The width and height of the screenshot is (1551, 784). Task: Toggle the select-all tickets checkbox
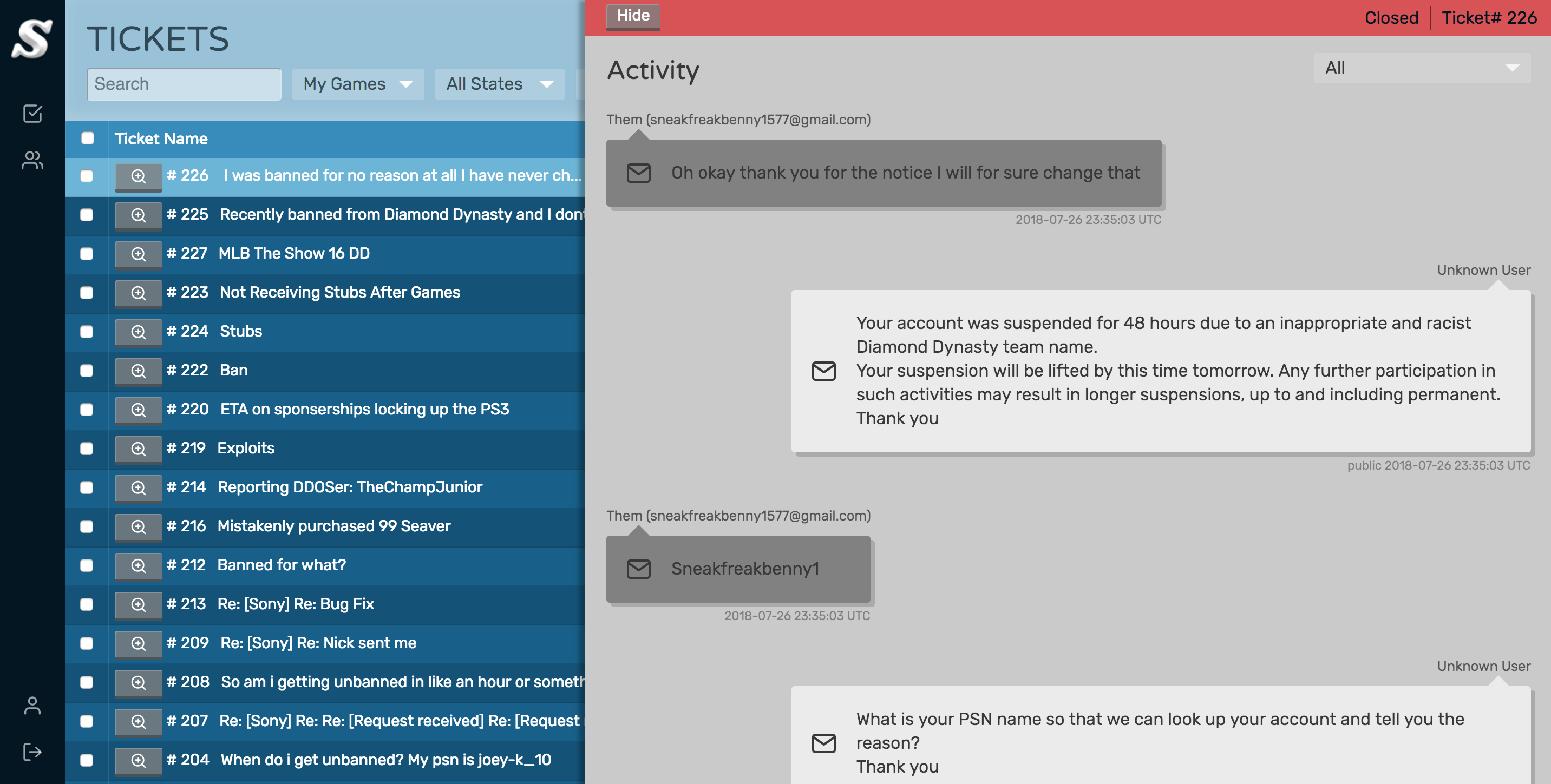coord(87,139)
